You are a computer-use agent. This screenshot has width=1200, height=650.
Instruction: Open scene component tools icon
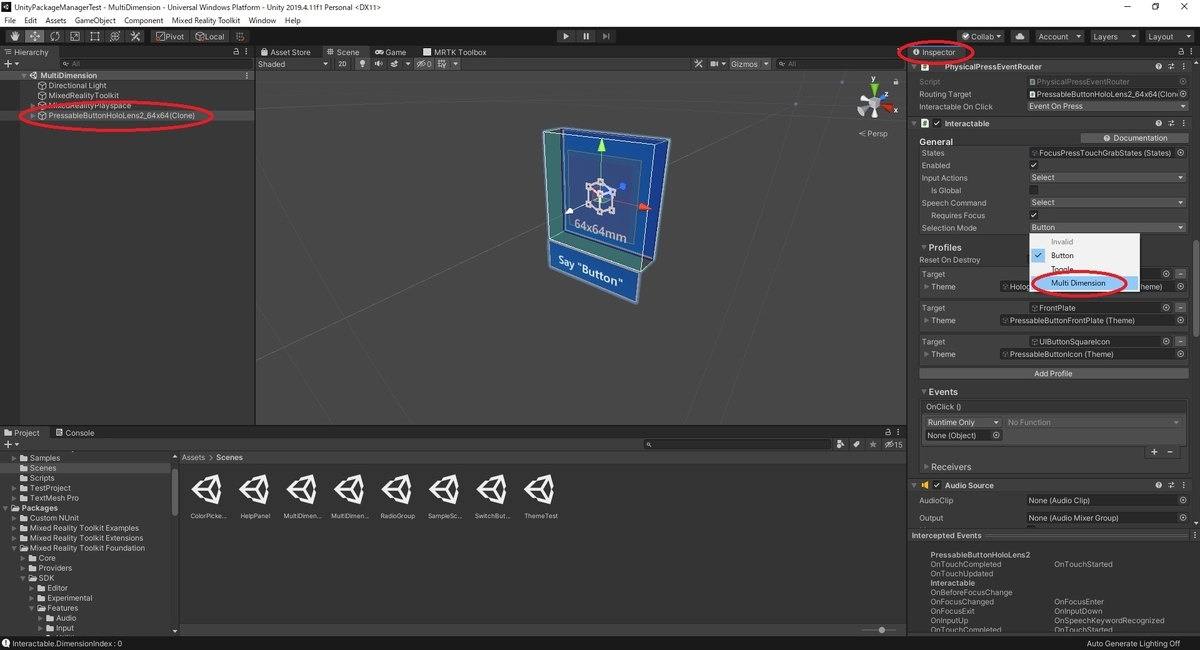click(x=699, y=64)
